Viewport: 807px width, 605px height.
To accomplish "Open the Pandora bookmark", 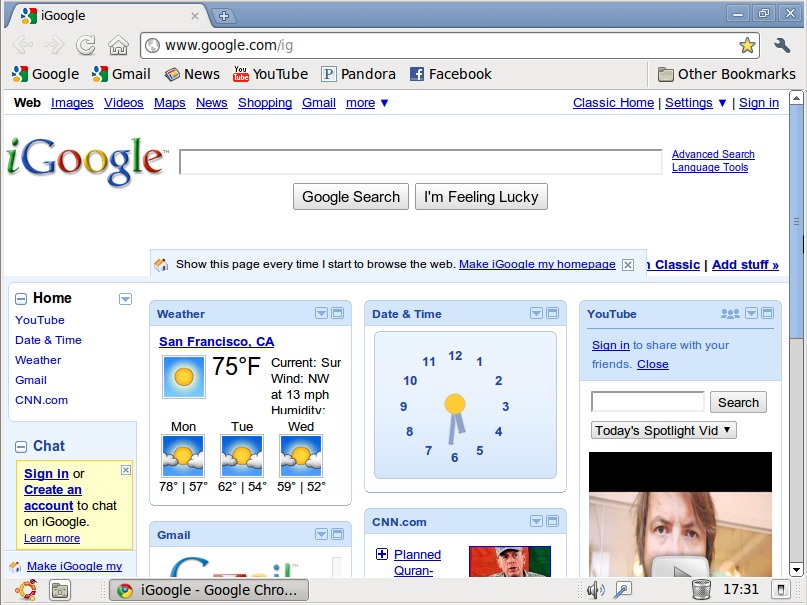I will [x=358, y=74].
